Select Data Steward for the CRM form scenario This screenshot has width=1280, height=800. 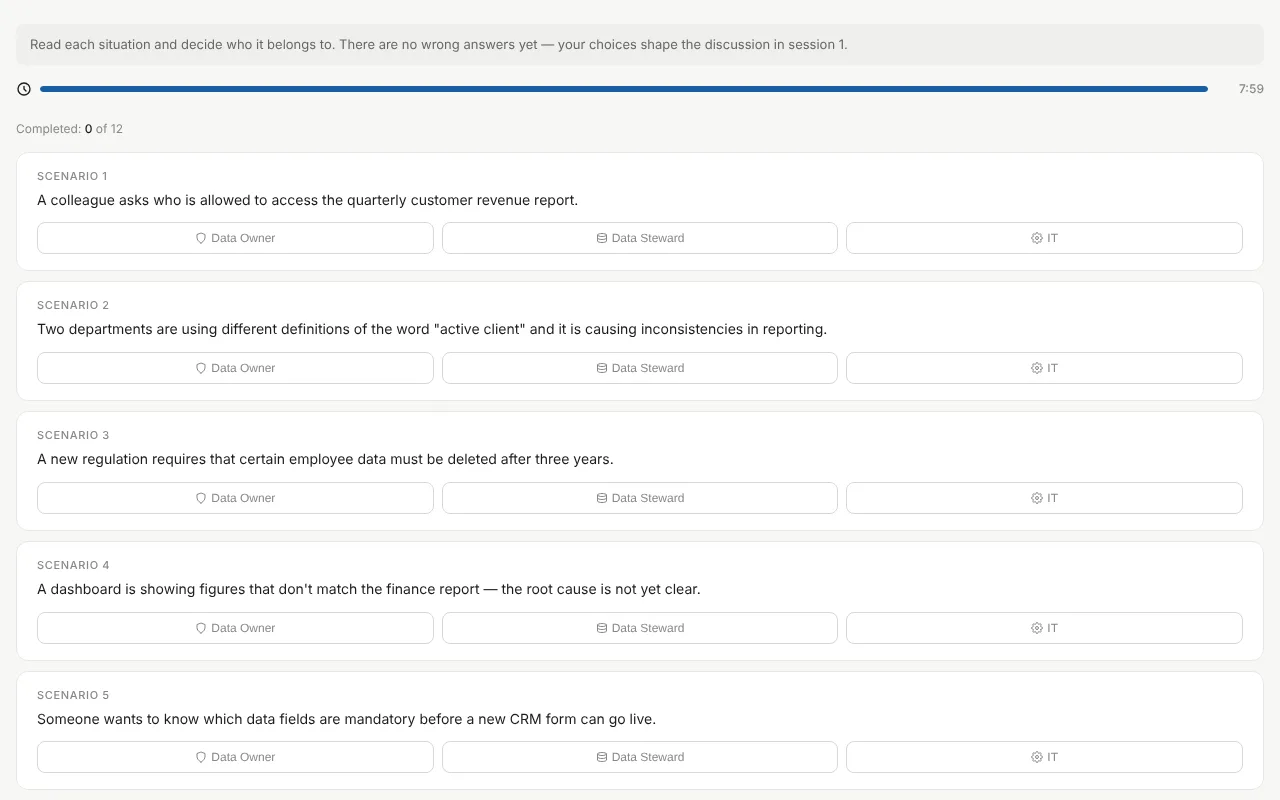(x=640, y=757)
